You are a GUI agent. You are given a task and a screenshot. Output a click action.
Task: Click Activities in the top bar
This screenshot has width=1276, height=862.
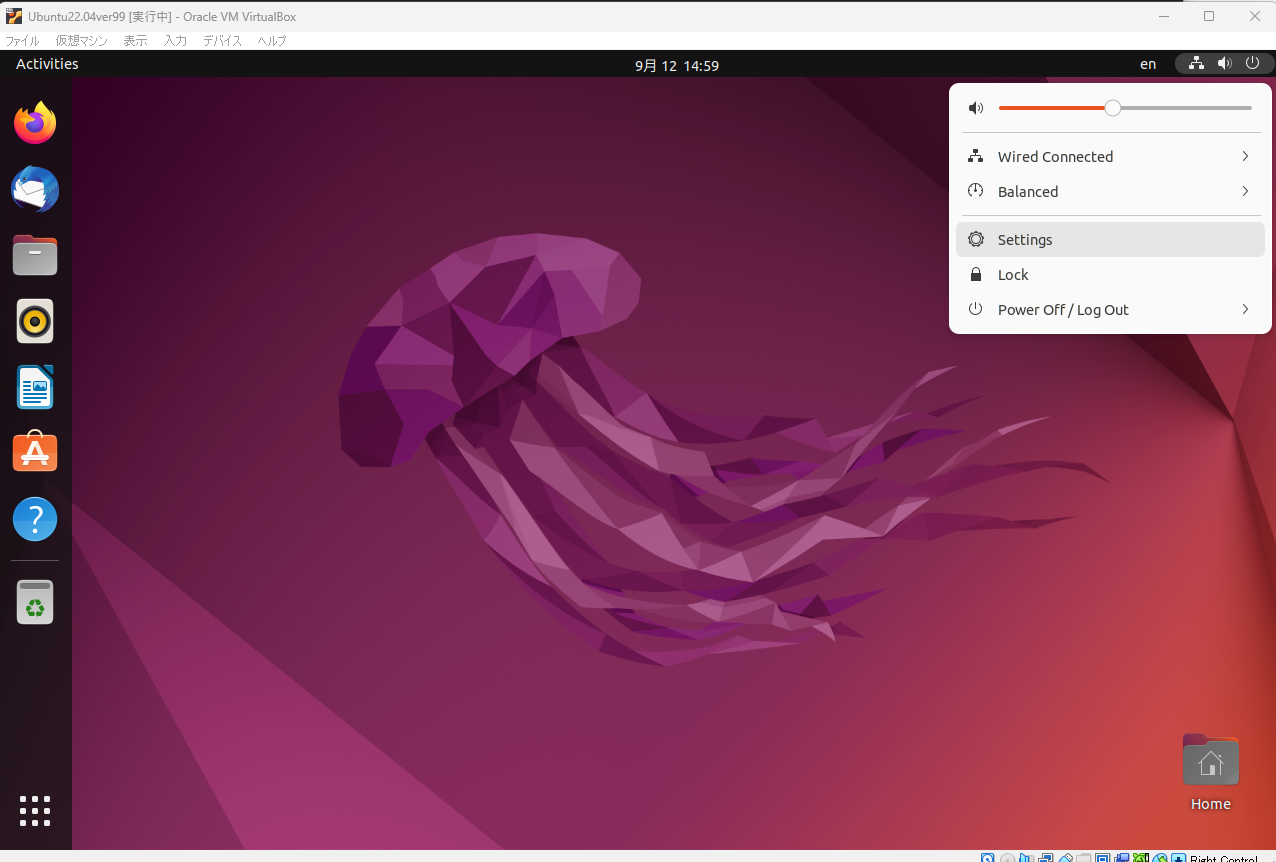tap(46, 63)
